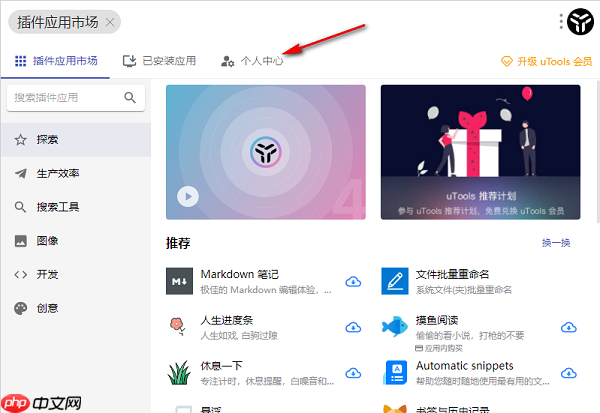Select 创意 category
Image resolution: width=600 pixels, height=413 pixels.
click(x=76, y=308)
